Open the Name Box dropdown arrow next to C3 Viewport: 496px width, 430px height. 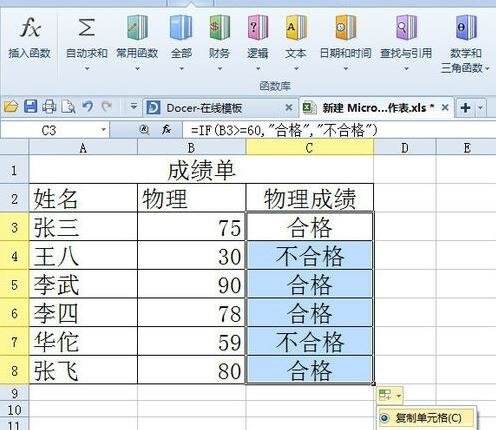[103, 129]
